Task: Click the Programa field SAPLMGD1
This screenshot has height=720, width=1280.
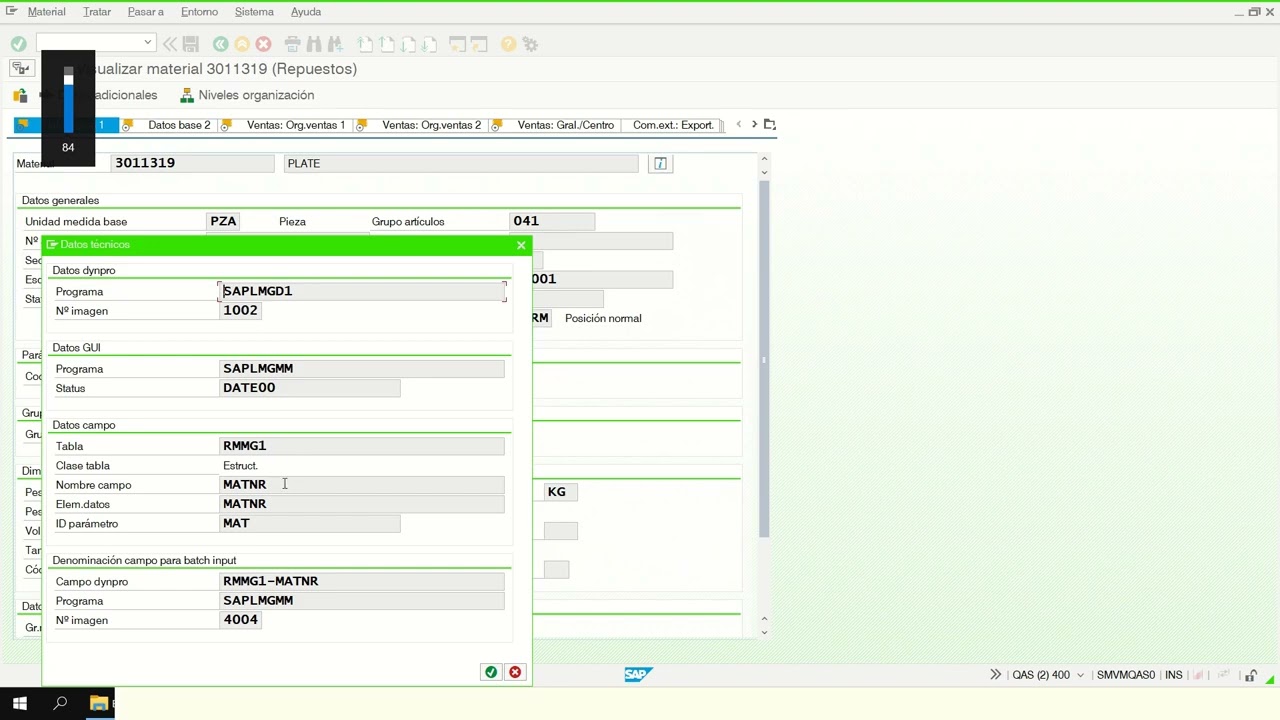Action: (362, 291)
